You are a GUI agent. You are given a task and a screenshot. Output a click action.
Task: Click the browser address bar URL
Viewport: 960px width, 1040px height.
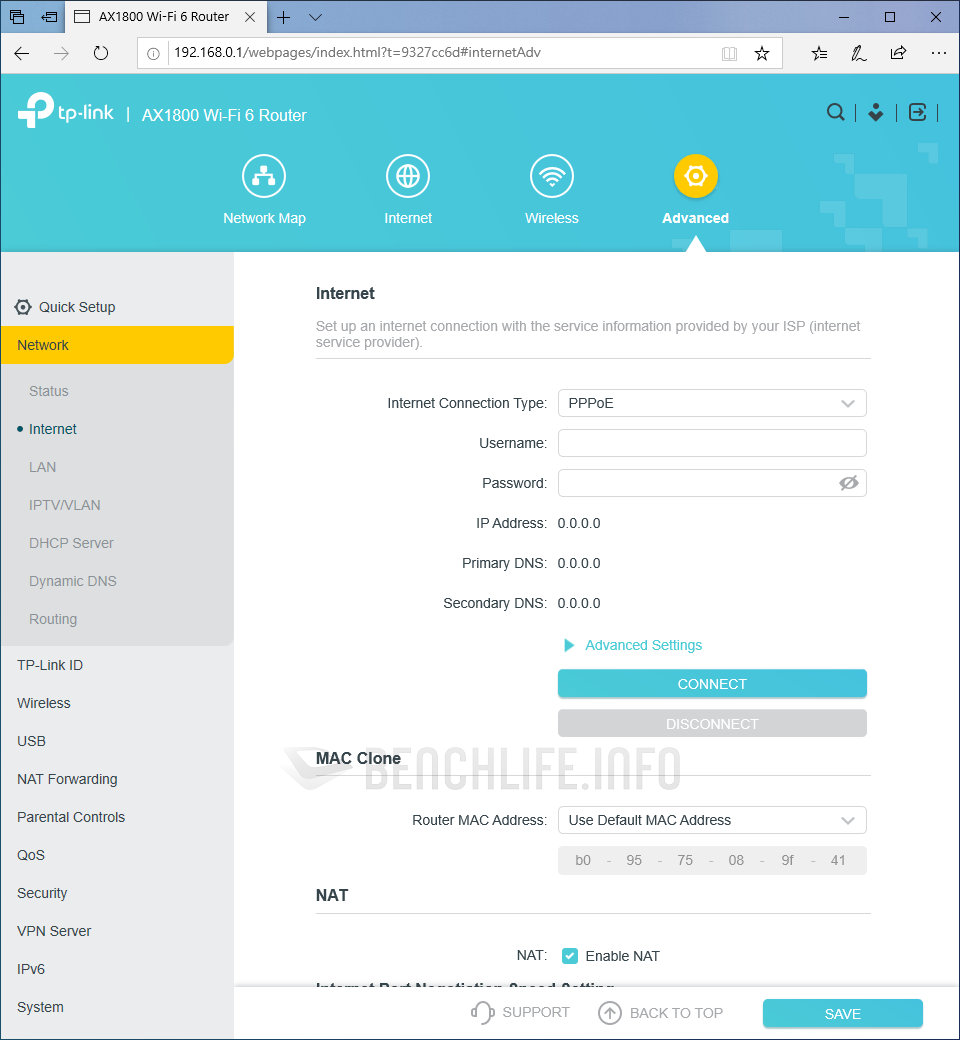click(x=357, y=53)
